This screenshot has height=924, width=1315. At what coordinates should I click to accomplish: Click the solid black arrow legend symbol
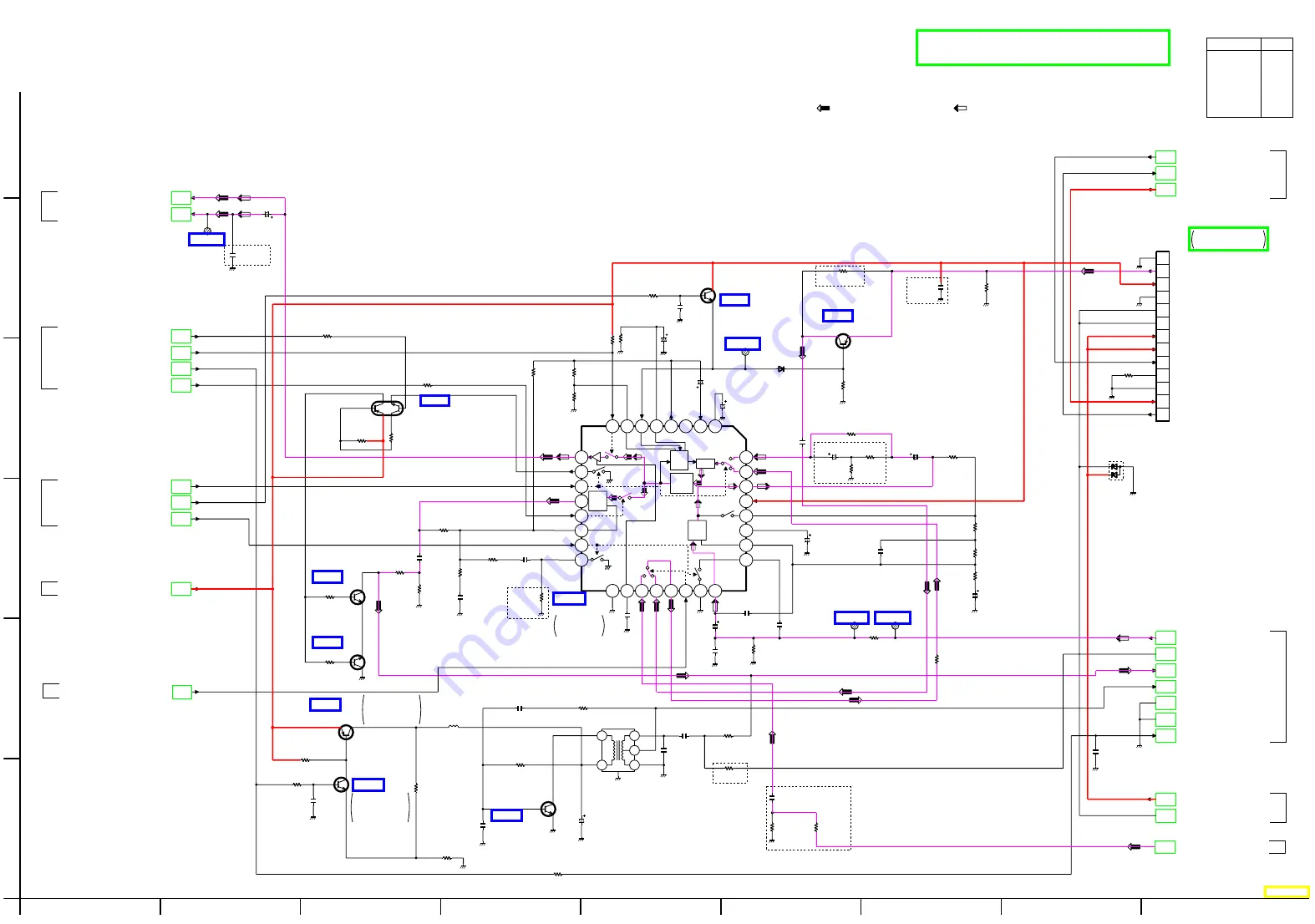point(823,108)
